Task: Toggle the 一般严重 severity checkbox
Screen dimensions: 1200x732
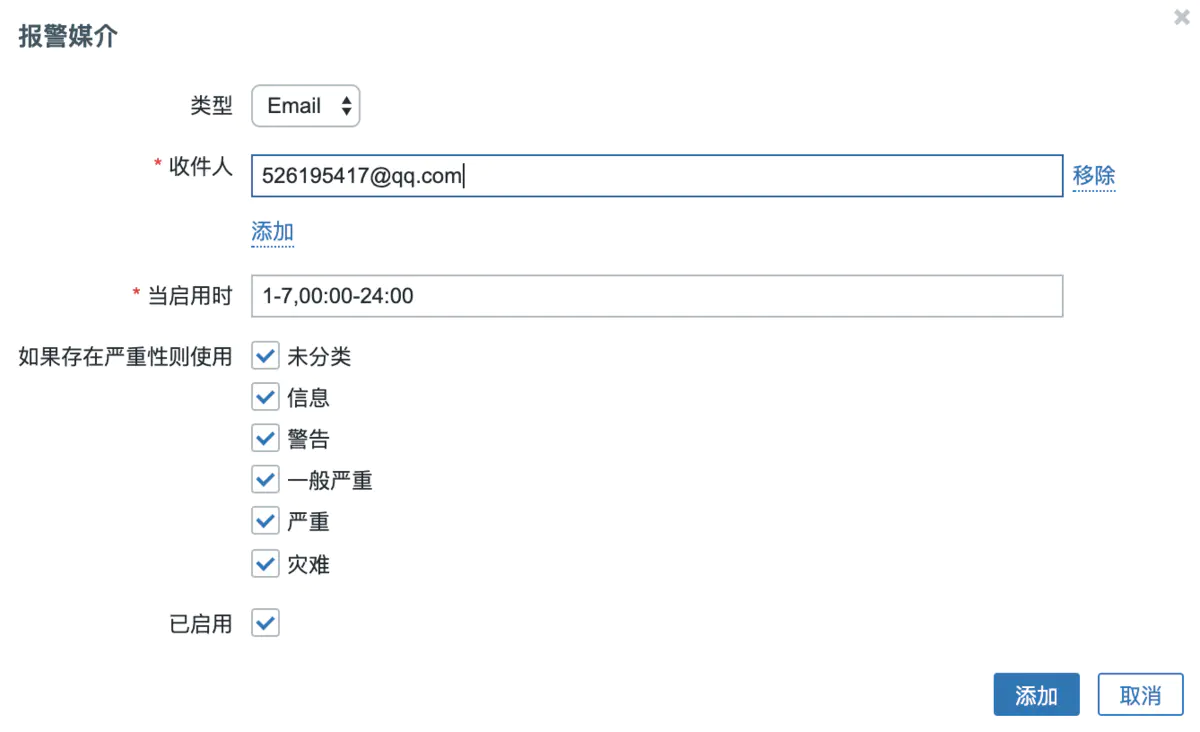Action: (265, 481)
